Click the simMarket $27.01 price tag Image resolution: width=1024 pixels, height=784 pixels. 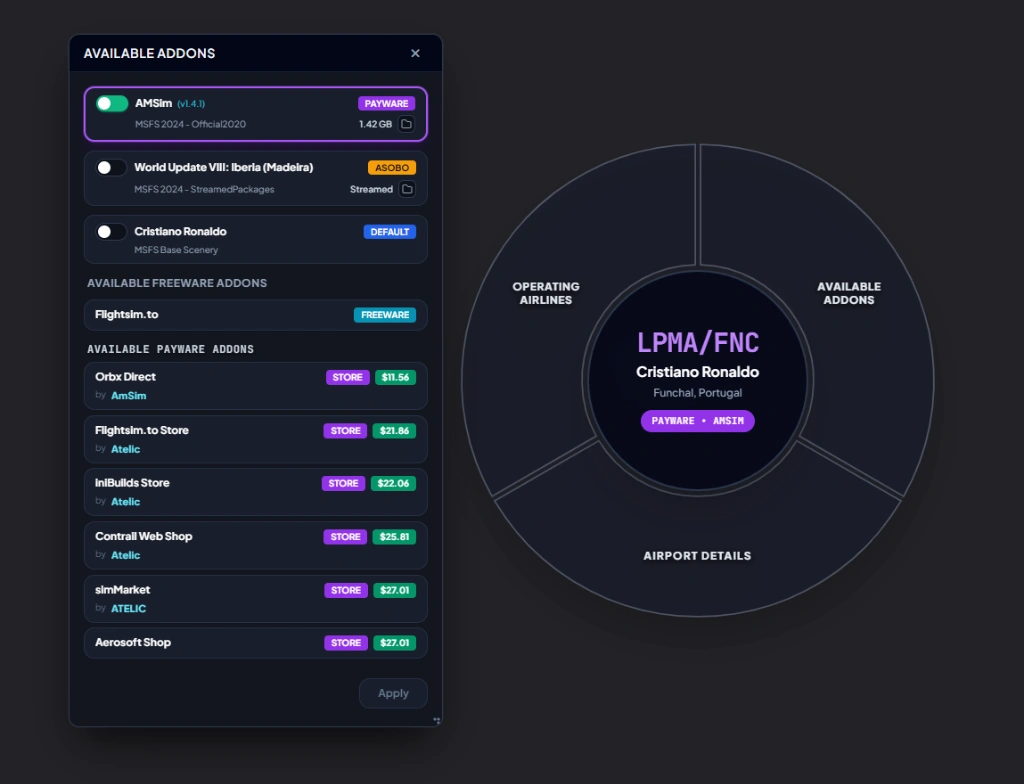click(394, 591)
